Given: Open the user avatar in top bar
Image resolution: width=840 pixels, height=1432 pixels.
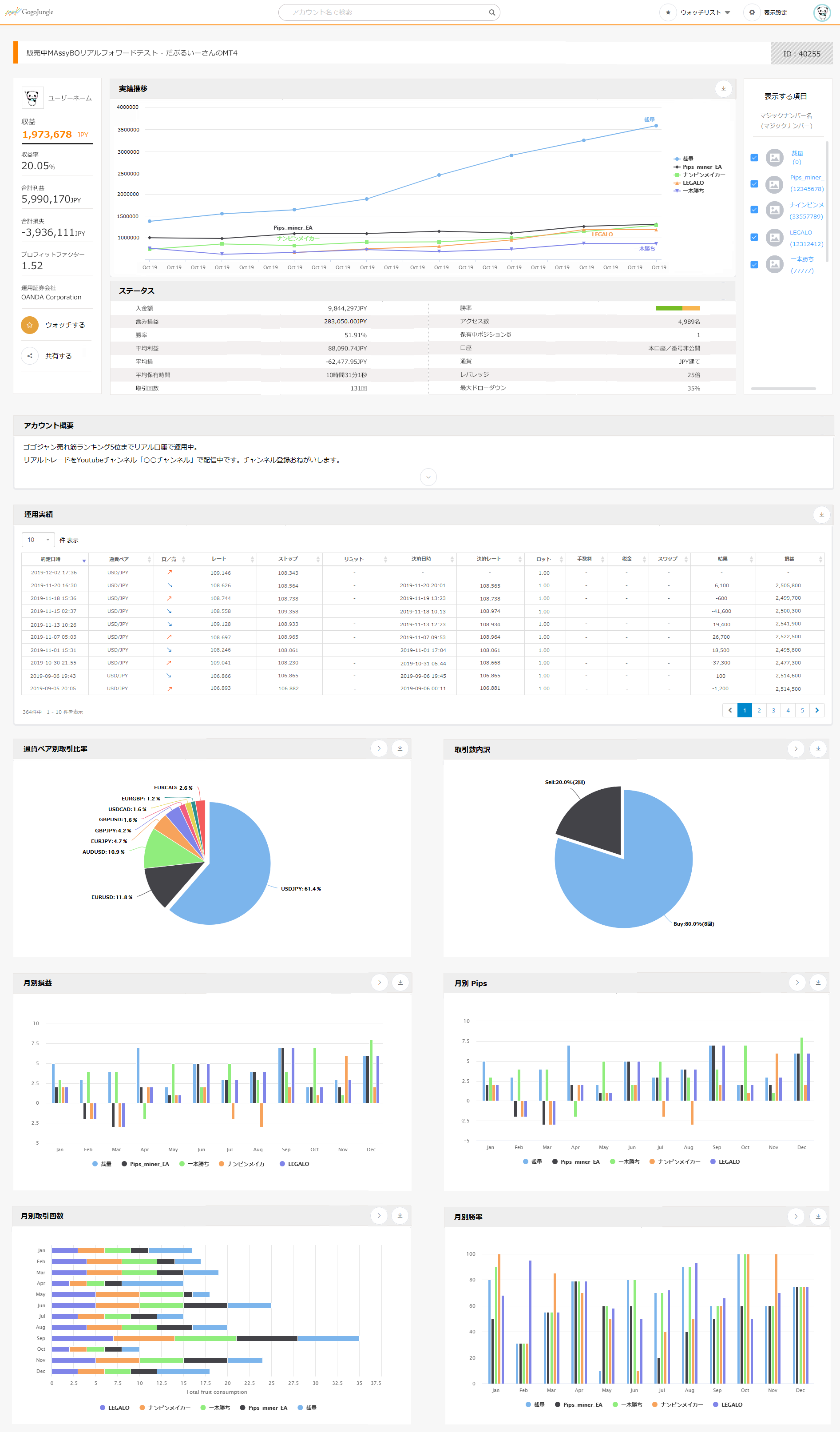Looking at the screenshot, I should (x=822, y=12).
